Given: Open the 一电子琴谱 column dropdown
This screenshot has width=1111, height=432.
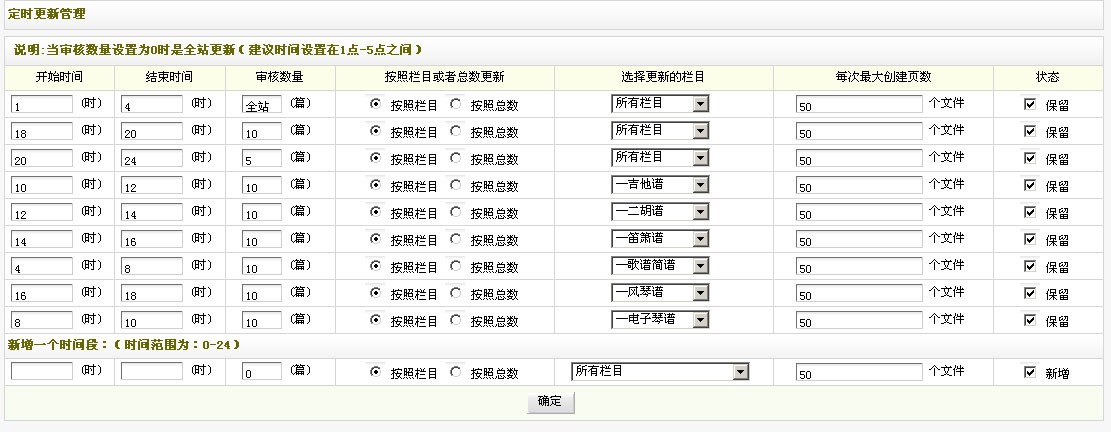Looking at the screenshot, I should click(x=660, y=319).
